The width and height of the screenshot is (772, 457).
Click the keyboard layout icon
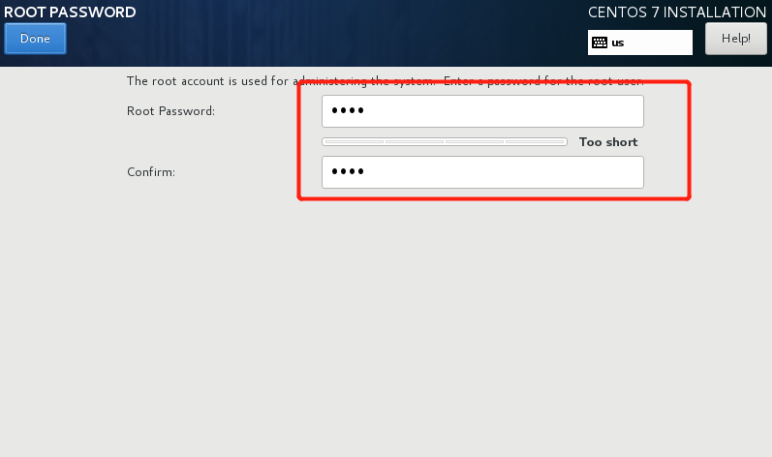599,42
